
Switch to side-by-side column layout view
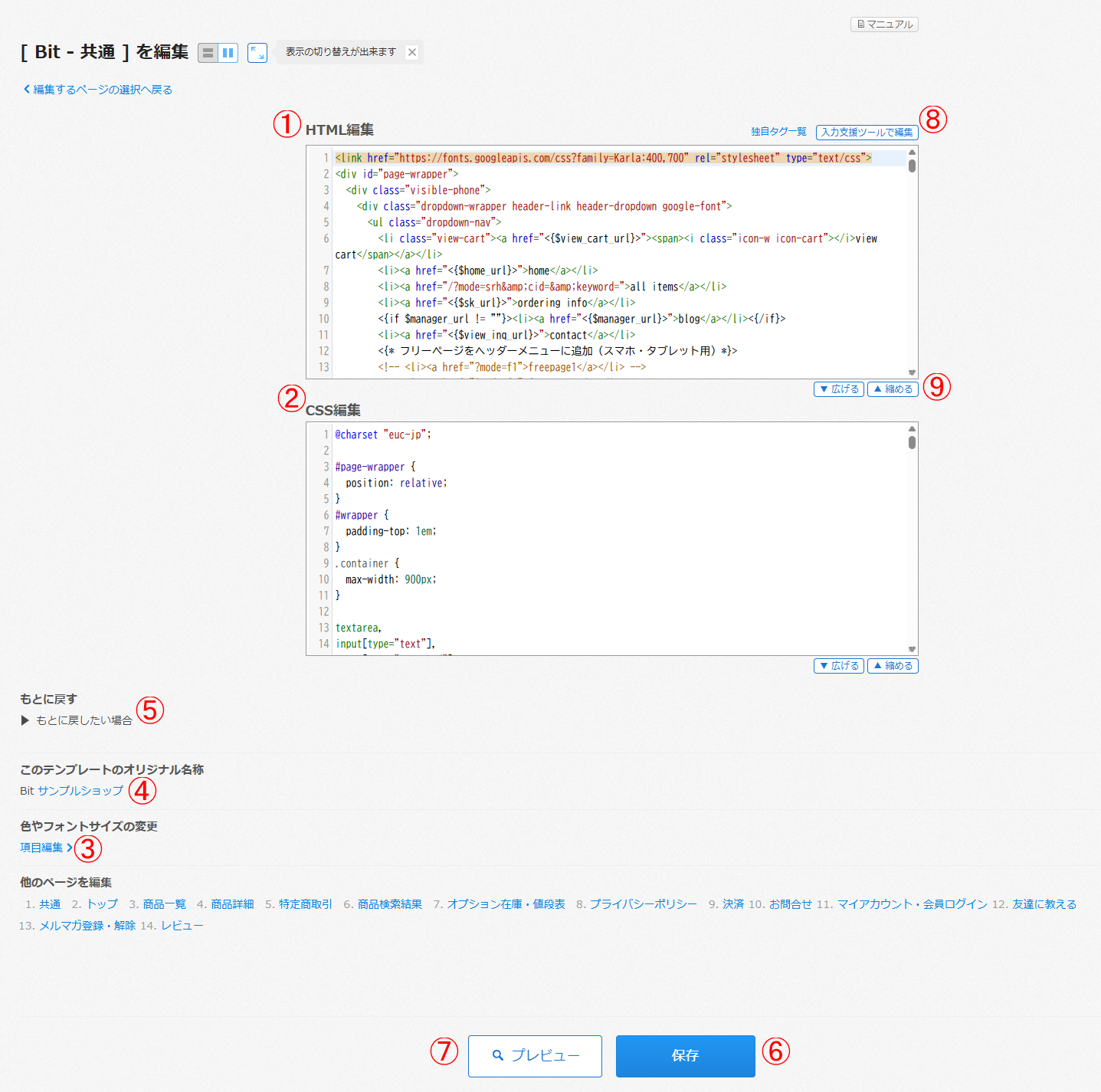228,53
